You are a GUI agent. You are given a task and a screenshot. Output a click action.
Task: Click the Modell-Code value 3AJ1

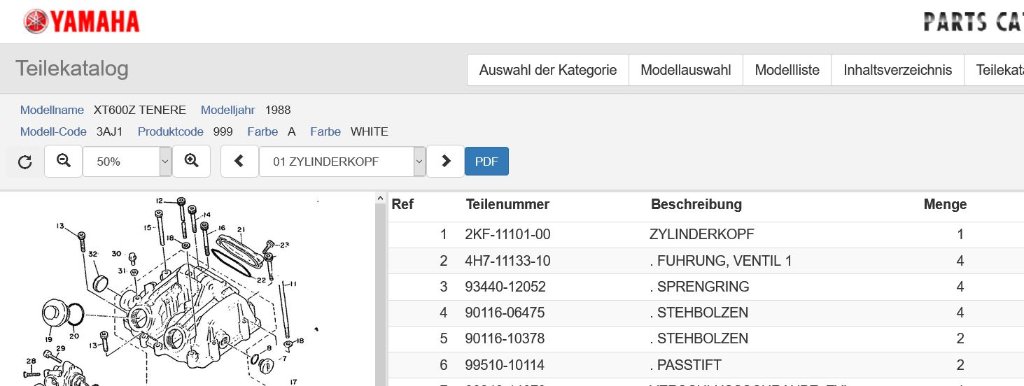[109, 131]
